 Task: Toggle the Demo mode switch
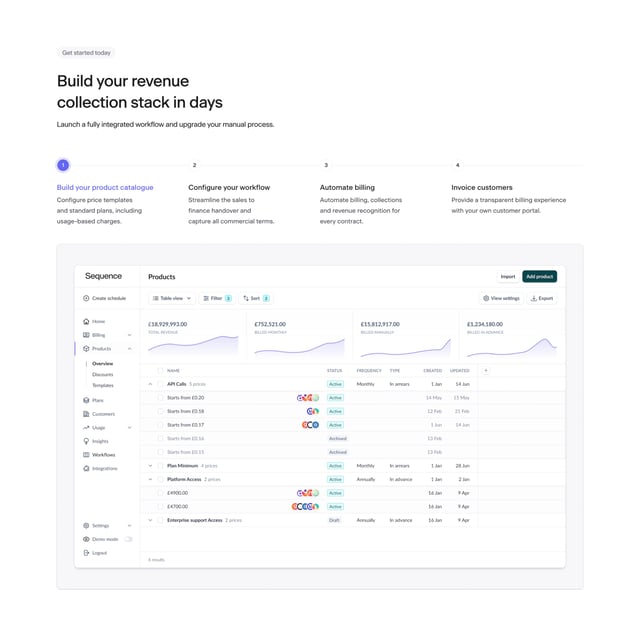129,539
